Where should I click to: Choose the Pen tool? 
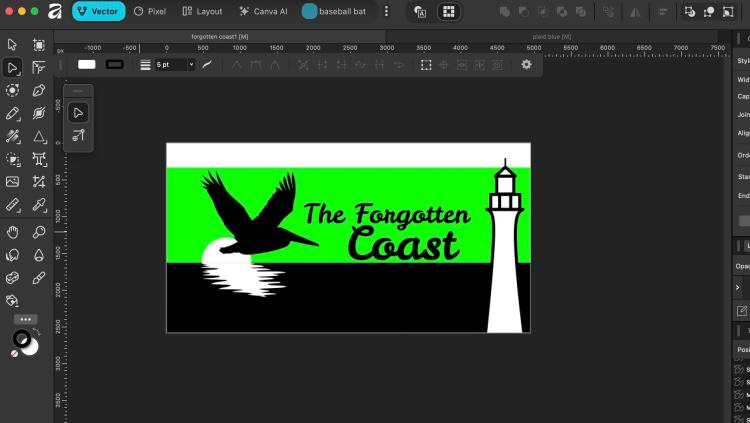coord(39,91)
